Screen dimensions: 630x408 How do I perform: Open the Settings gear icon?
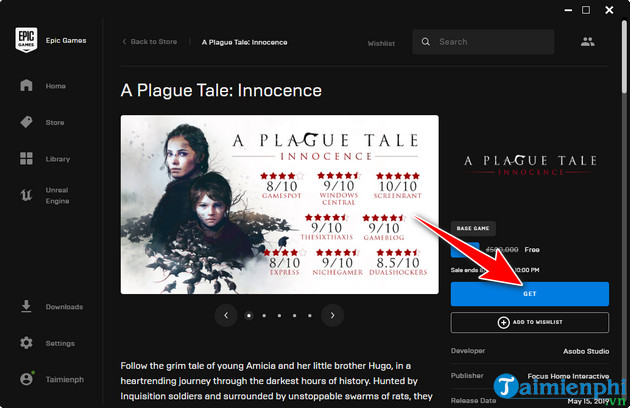click(26, 343)
